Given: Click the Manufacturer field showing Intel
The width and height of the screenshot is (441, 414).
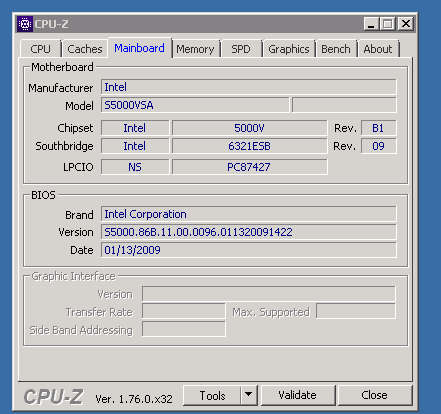Looking at the screenshot, I should 249,87.
